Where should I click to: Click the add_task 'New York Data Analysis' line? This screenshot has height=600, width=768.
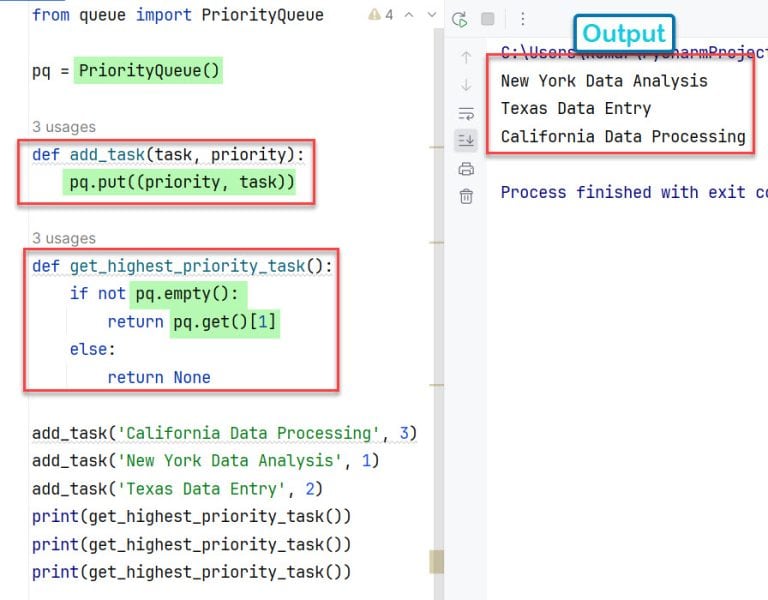point(206,461)
